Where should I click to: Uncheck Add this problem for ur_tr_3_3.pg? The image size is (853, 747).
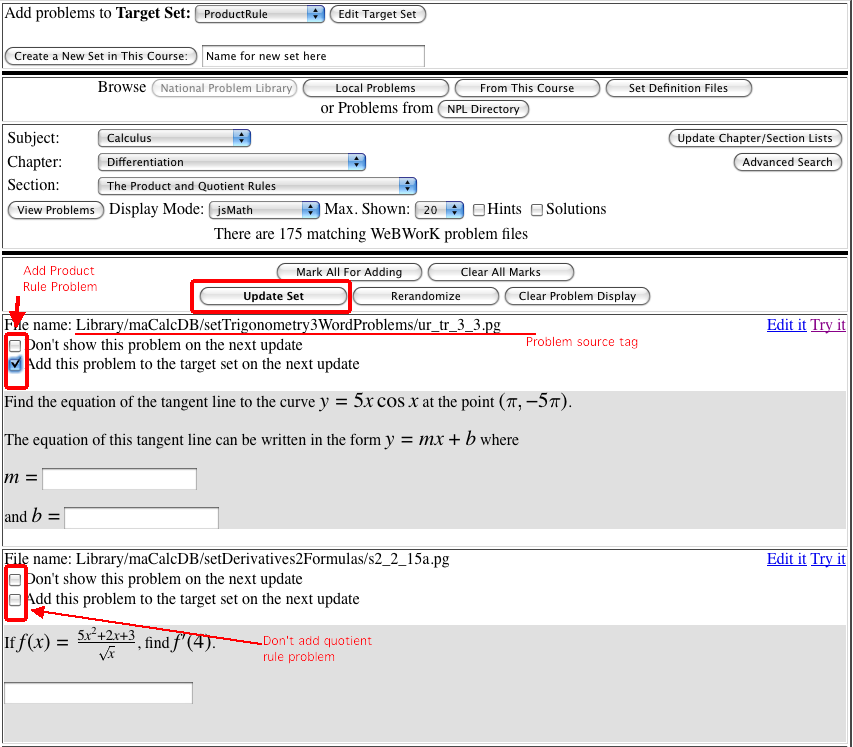[15, 364]
